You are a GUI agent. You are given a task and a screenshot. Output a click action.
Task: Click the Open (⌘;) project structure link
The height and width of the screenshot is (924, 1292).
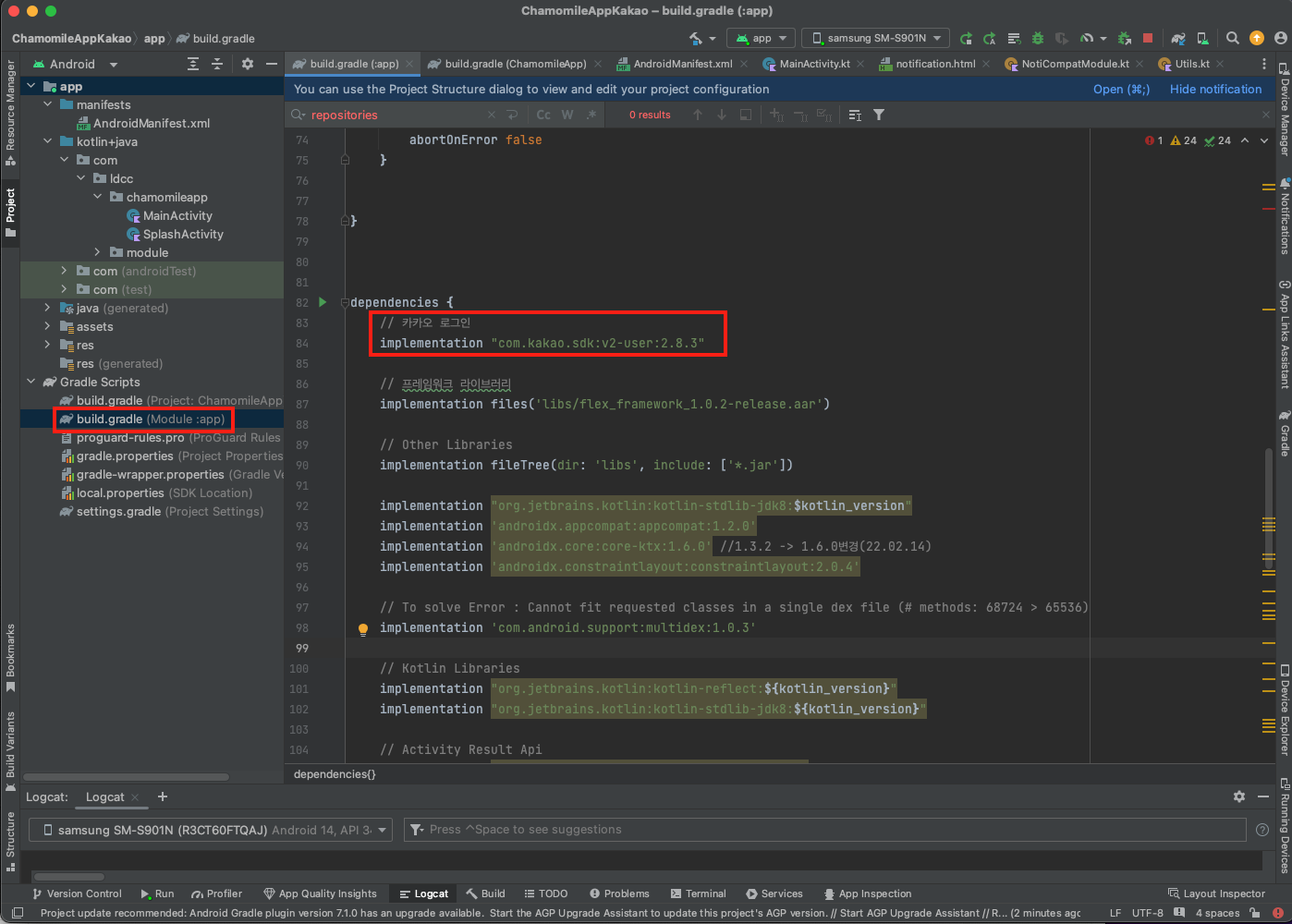click(x=1121, y=90)
